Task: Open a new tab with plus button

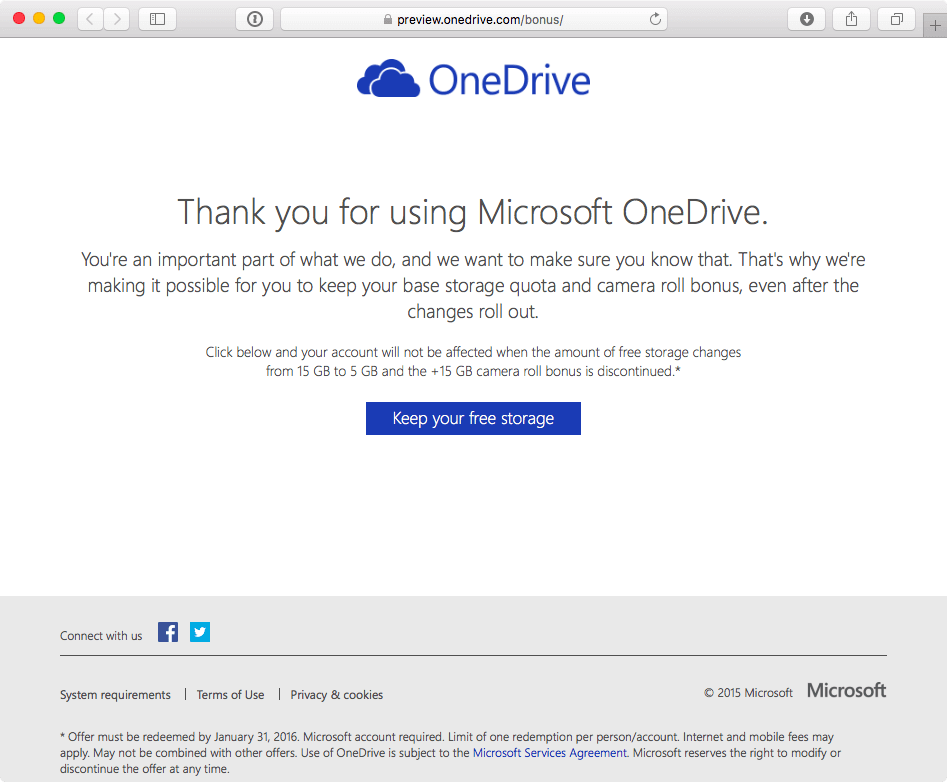Action: [935, 25]
